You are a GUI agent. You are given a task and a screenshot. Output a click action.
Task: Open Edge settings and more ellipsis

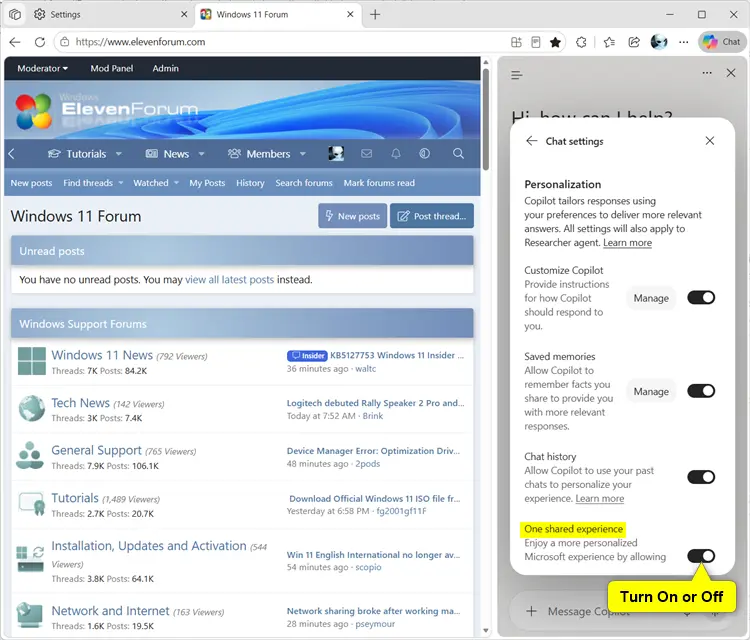click(684, 42)
